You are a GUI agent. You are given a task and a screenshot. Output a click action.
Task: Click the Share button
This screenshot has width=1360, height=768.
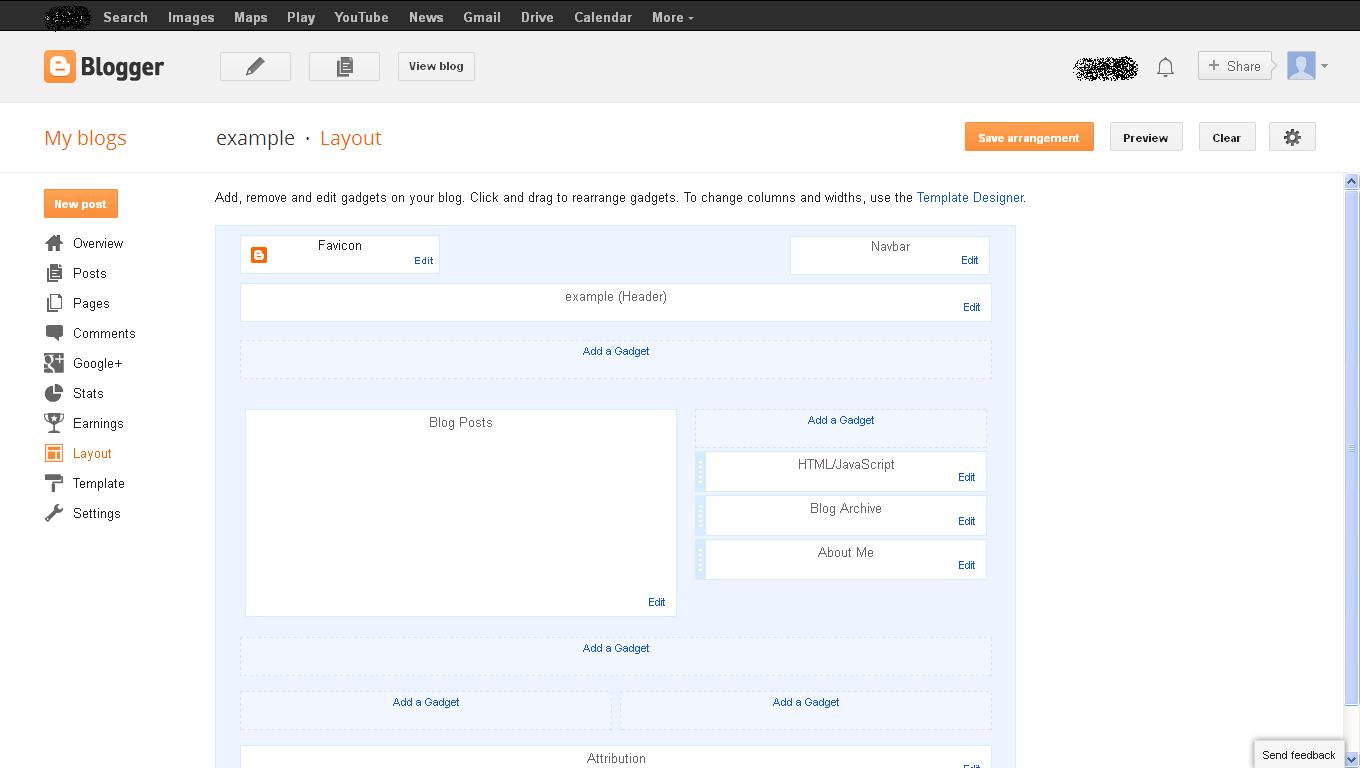(x=1235, y=66)
